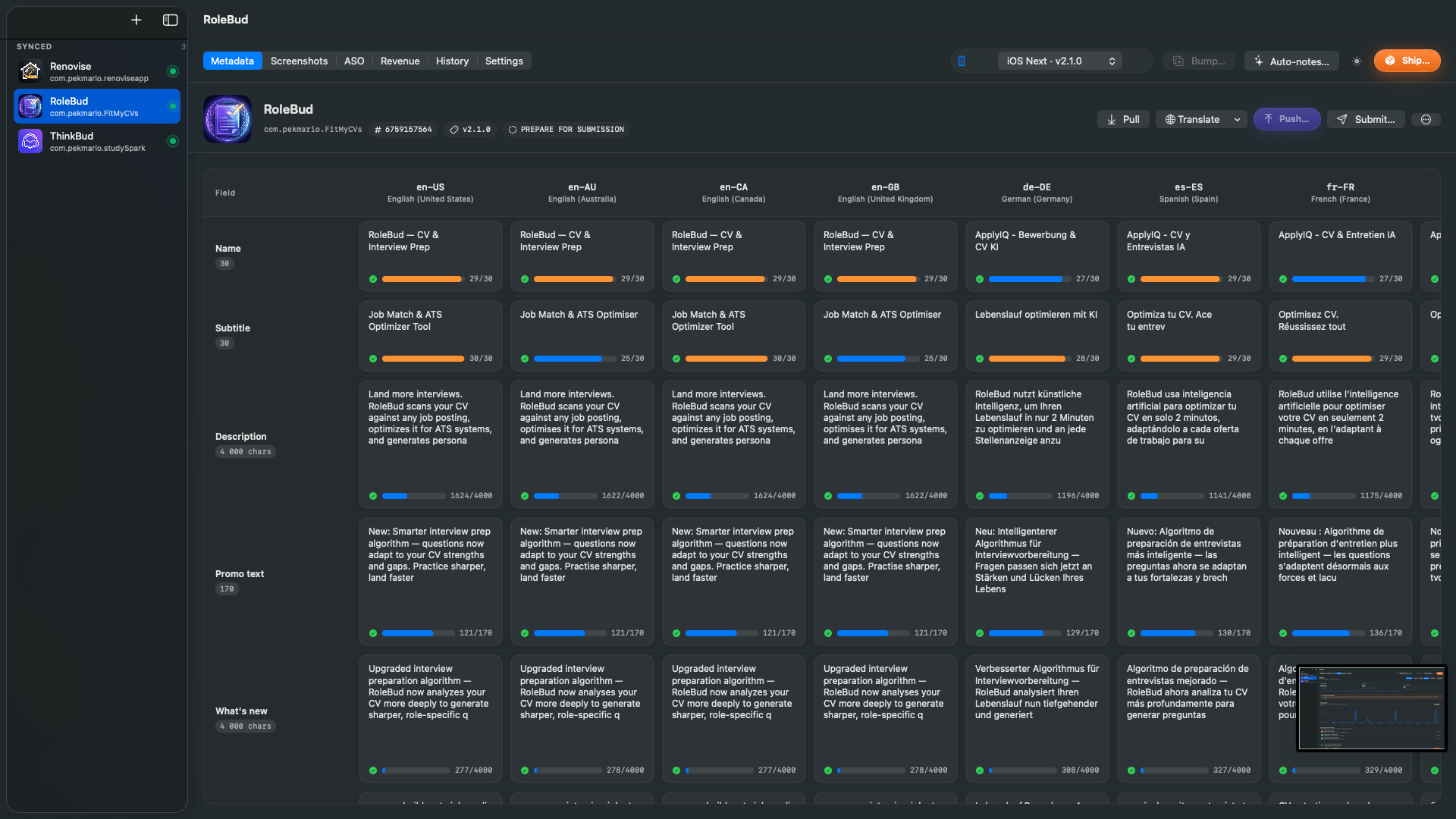Edit the de-DE Promo text cell

[x=1037, y=582]
